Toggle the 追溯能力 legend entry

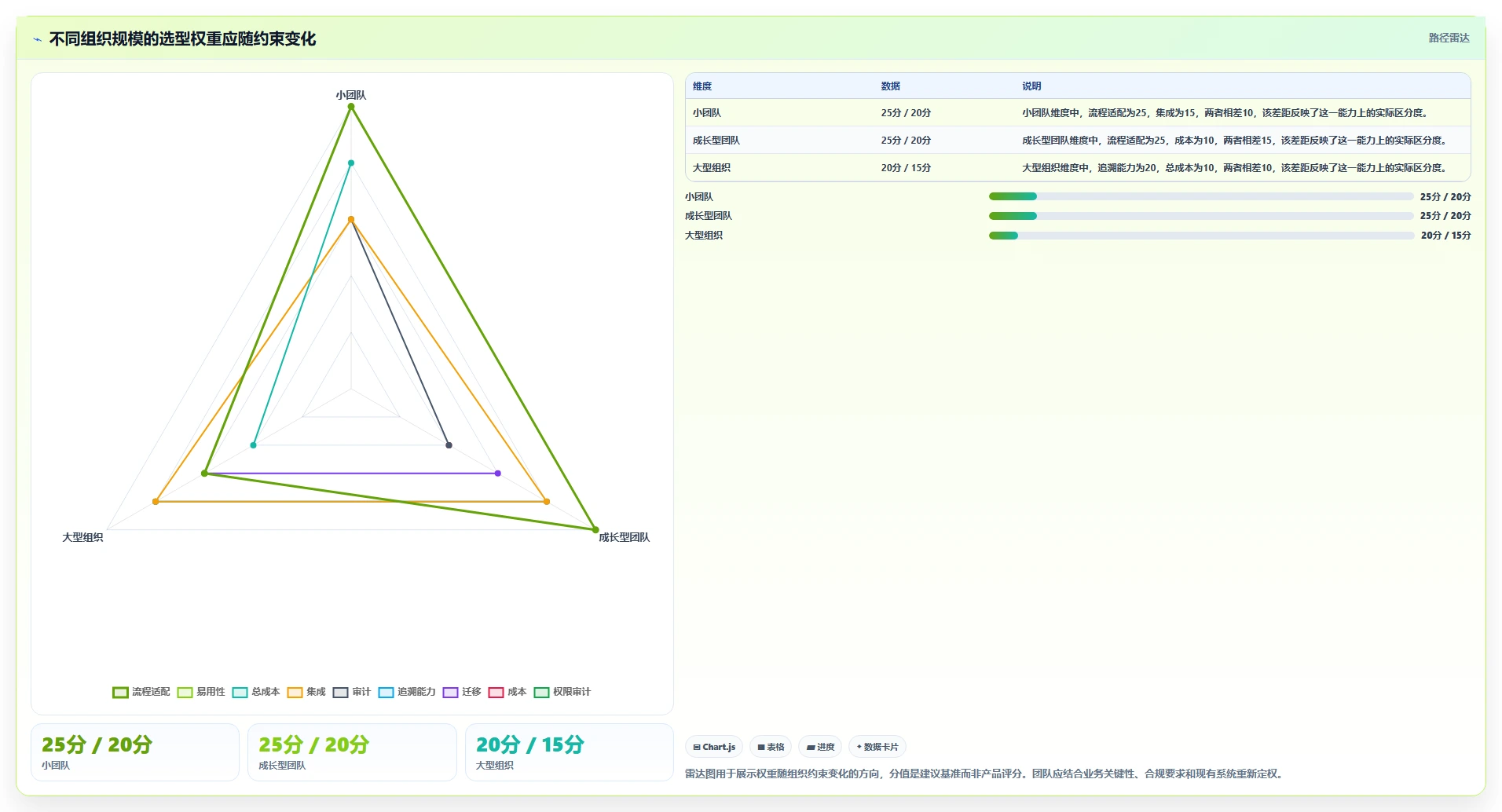pyautogui.click(x=407, y=692)
